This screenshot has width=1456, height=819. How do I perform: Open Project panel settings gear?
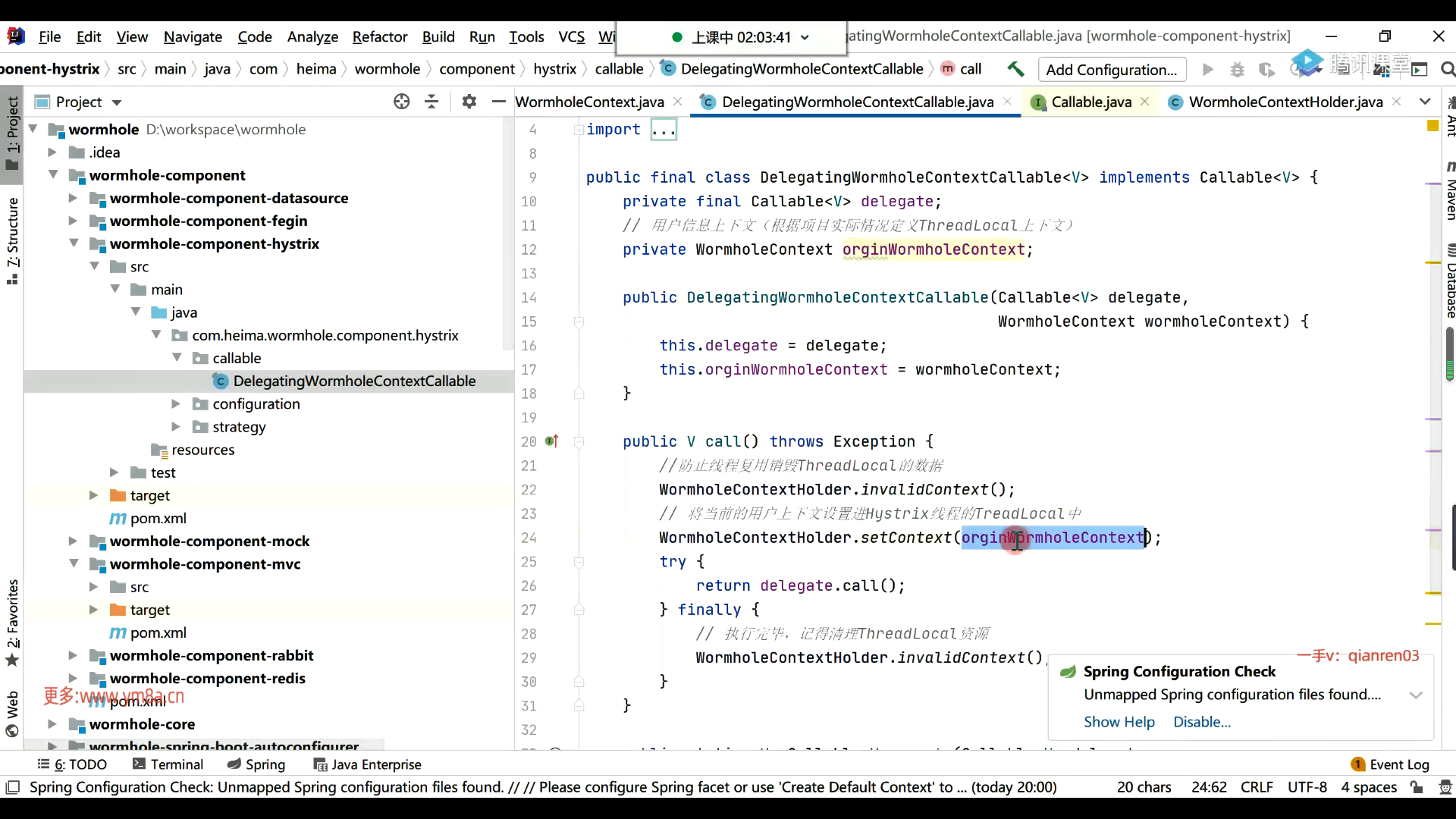(469, 102)
